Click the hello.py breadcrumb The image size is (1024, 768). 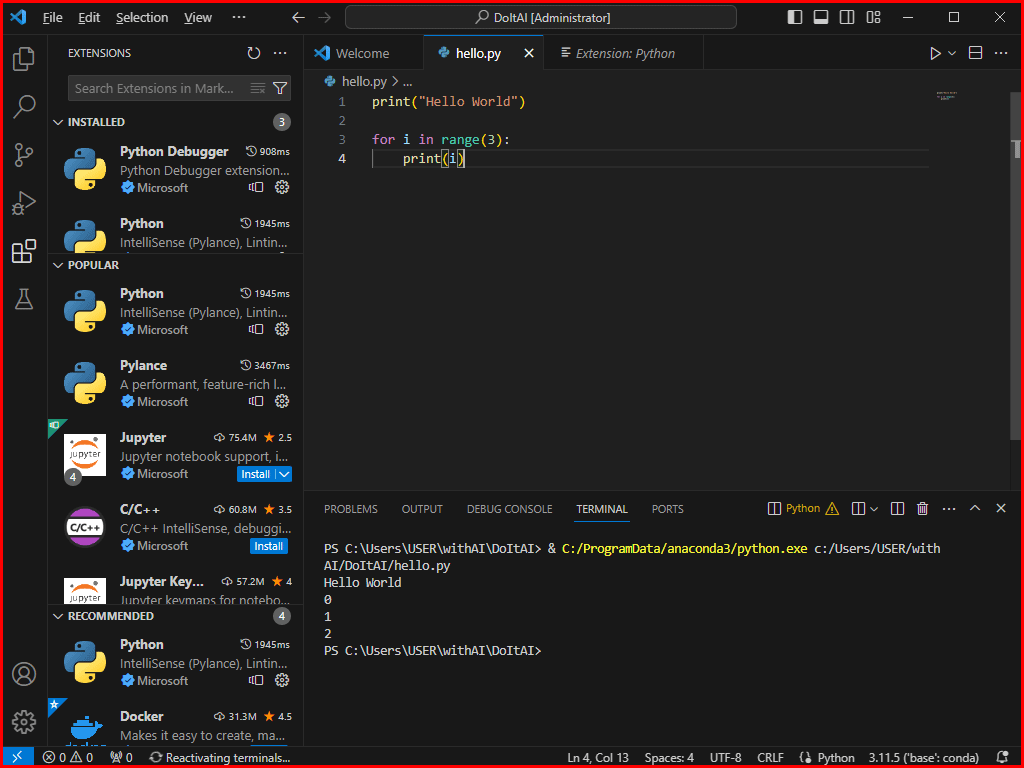pyautogui.click(x=364, y=82)
